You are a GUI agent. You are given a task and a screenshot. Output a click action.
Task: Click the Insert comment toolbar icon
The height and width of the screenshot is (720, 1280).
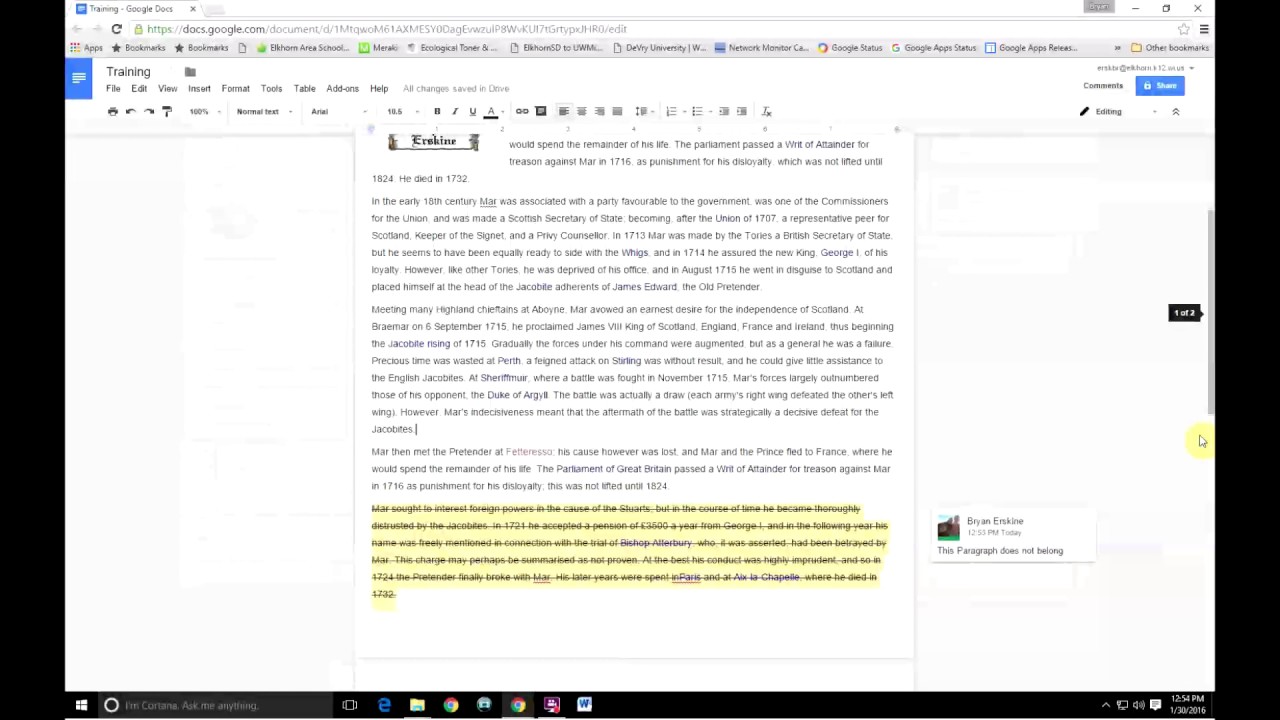coord(541,111)
